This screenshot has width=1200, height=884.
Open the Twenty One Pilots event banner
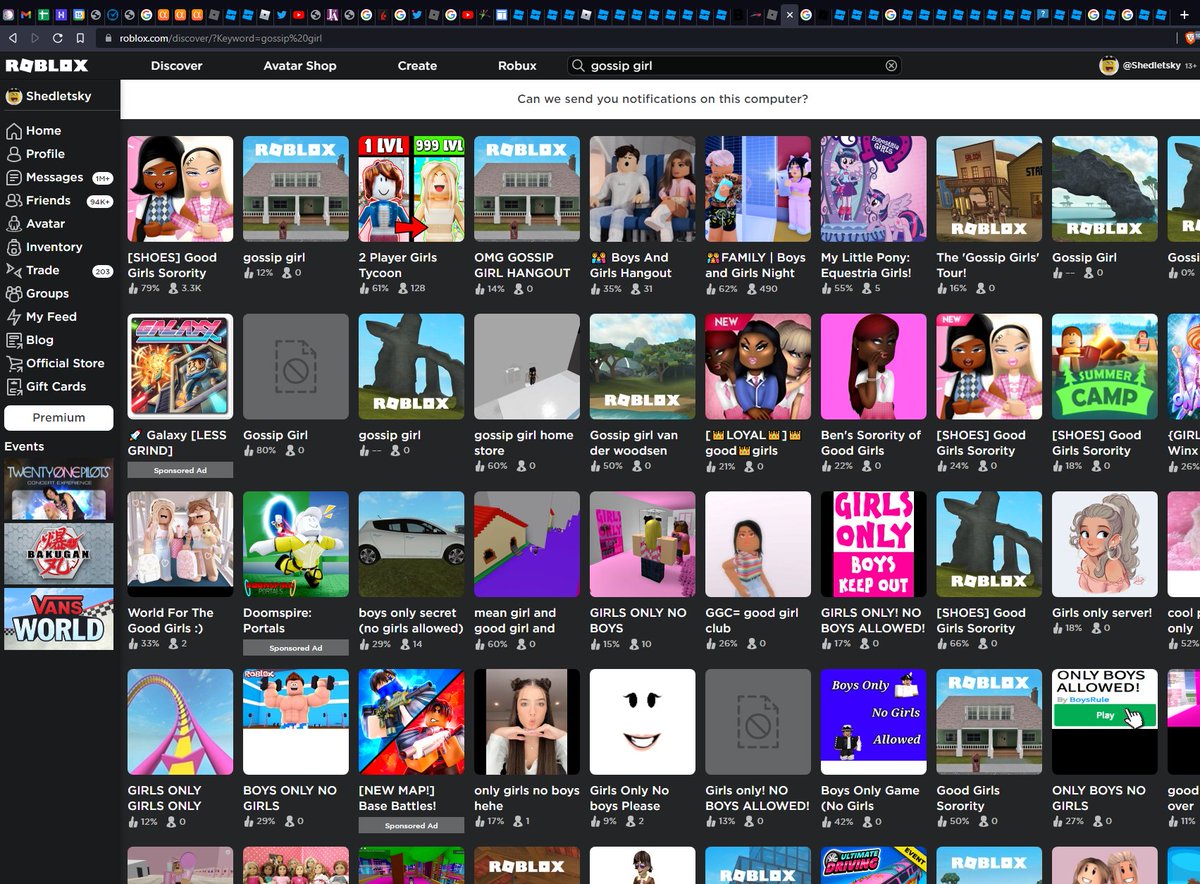(x=59, y=490)
